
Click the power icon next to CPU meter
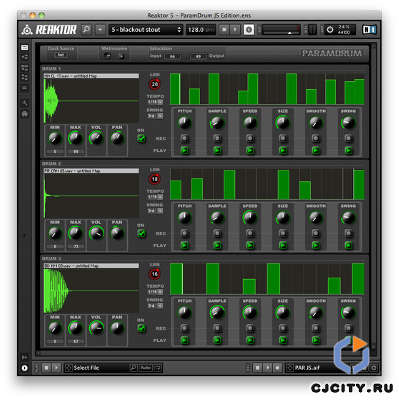pyautogui.click(x=330, y=30)
